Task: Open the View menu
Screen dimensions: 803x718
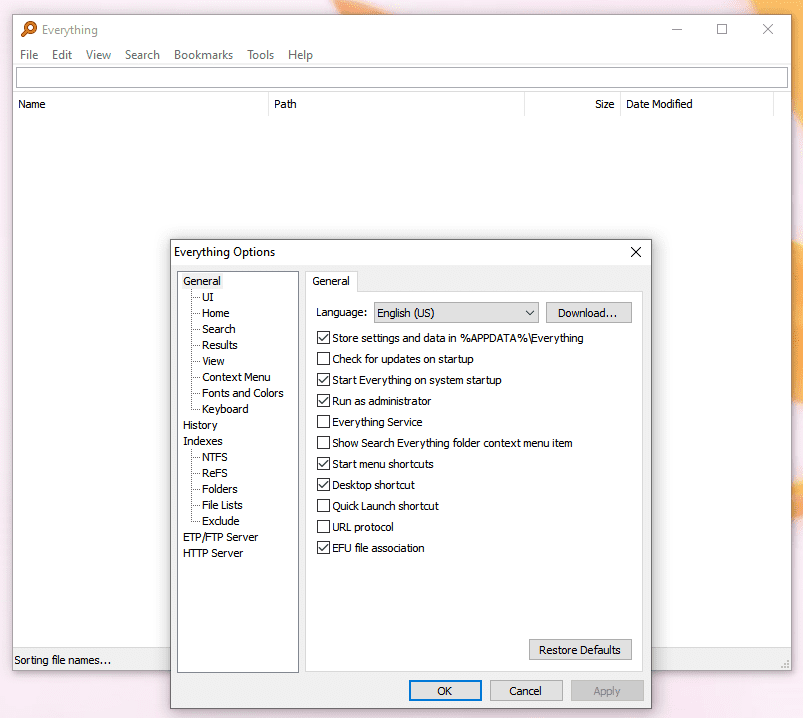Action: tap(98, 55)
